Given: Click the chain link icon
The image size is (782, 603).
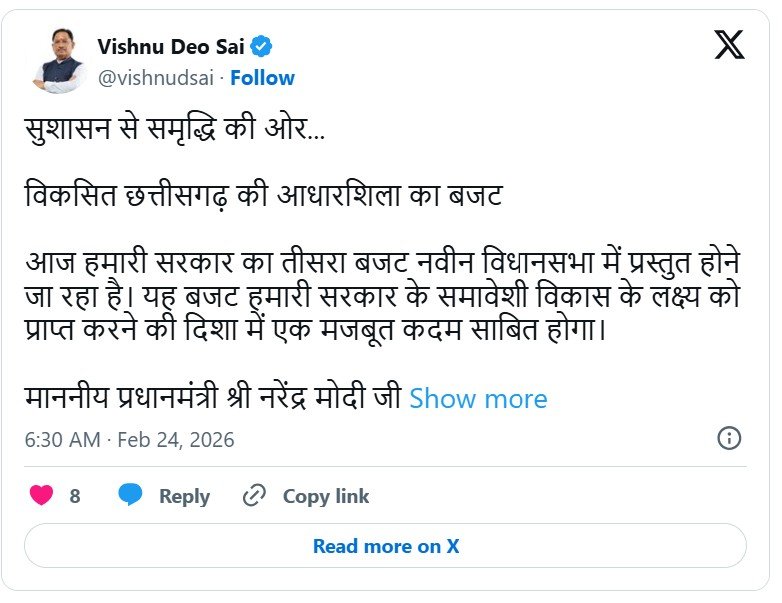Looking at the screenshot, I should pyautogui.click(x=255, y=495).
